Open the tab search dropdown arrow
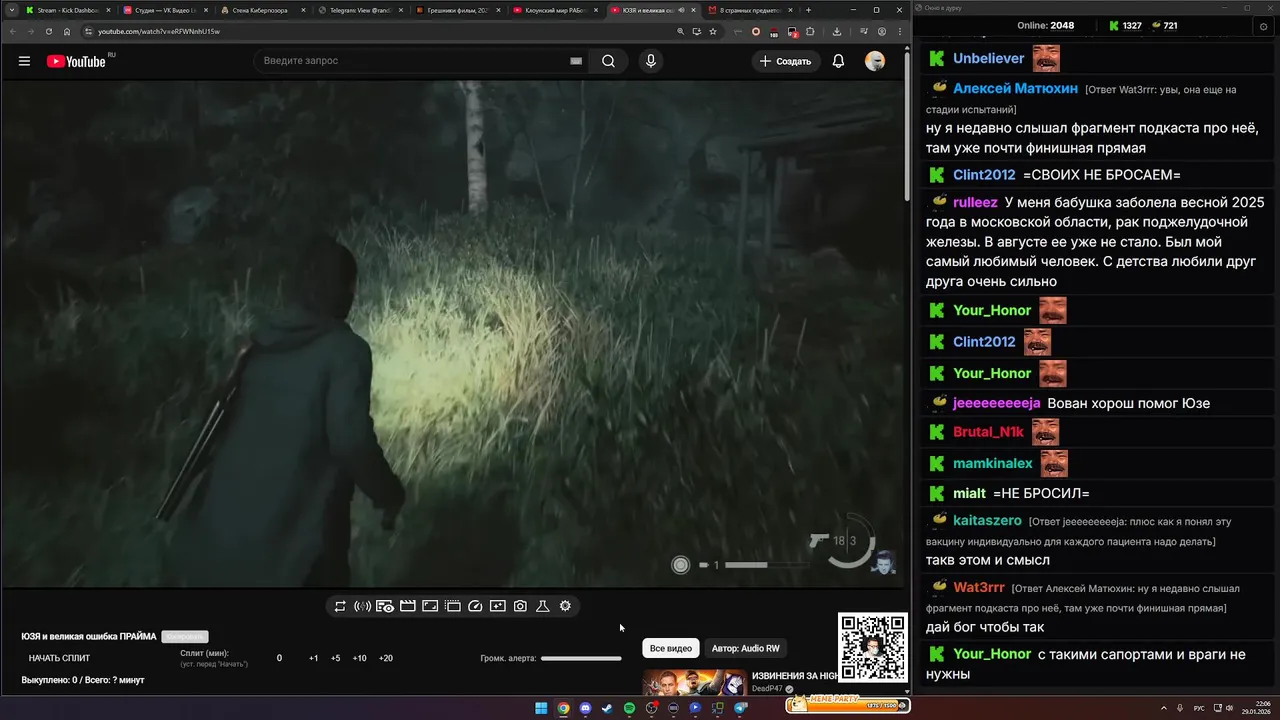Image resolution: width=1280 pixels, height=720 pixels. tap(11, 10)
